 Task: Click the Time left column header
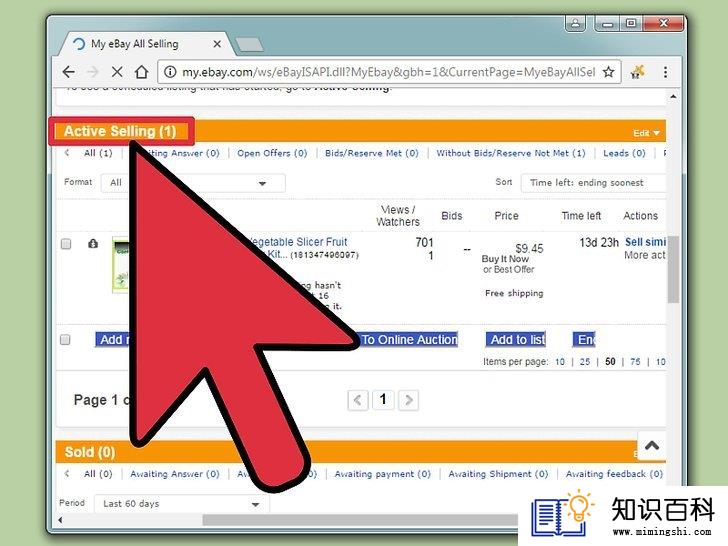pyautogui.click(x=581, y=216)
